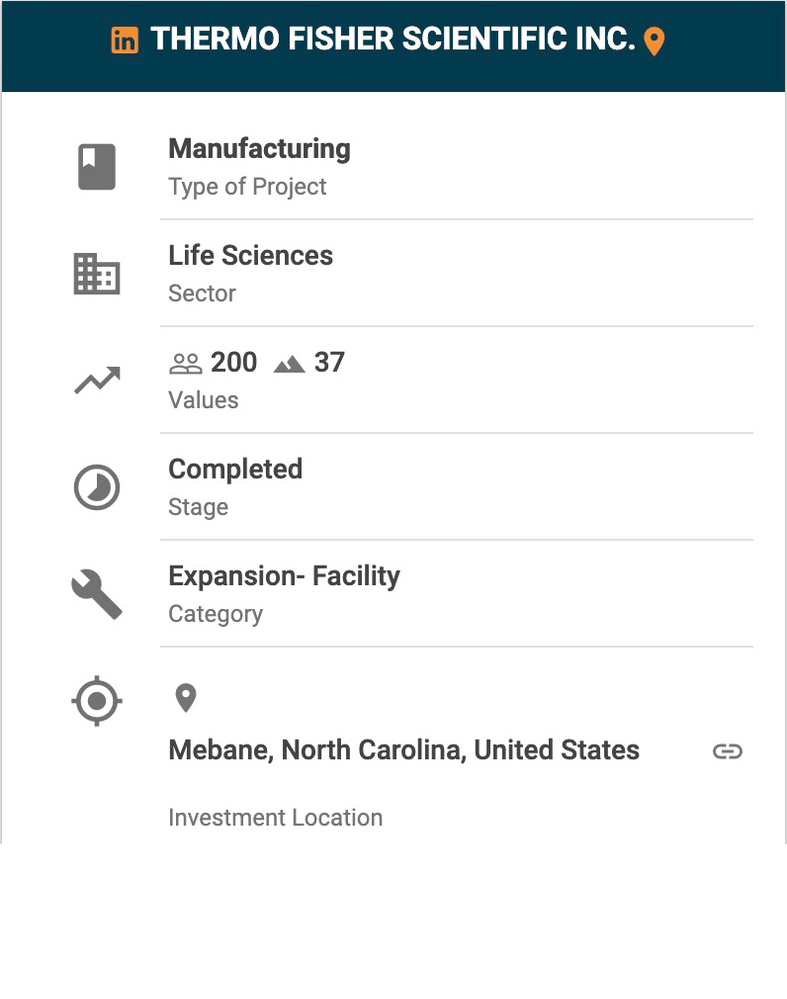Click the wrench icon beside Category
Image resolution: width=787 pixels, height=999 pixels.
tap(97, 594)
